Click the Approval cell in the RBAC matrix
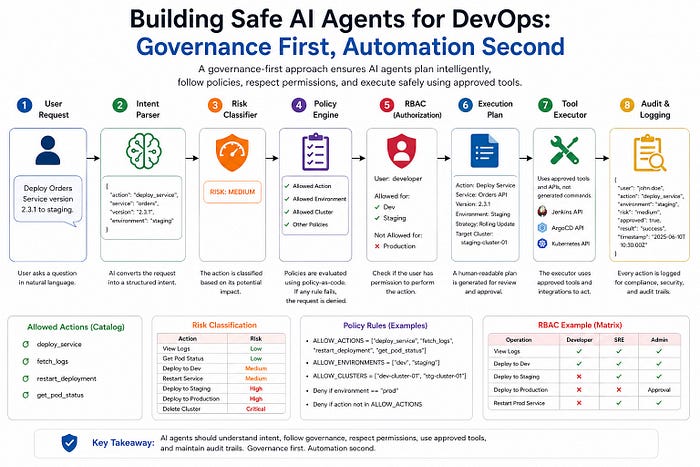The width and height of the screenshot is (700, 467). click(x=659, y=390)
